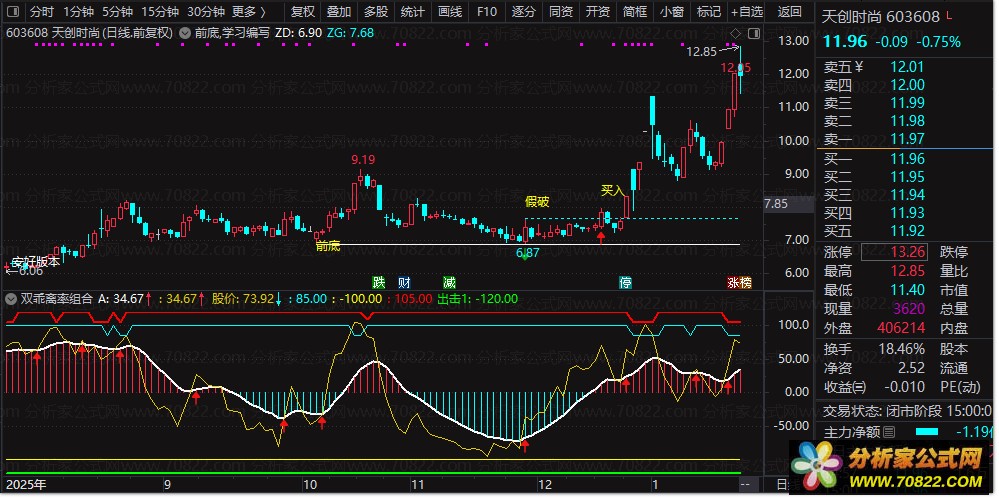Add stock via +自选 button

click(x=746, y=12)
